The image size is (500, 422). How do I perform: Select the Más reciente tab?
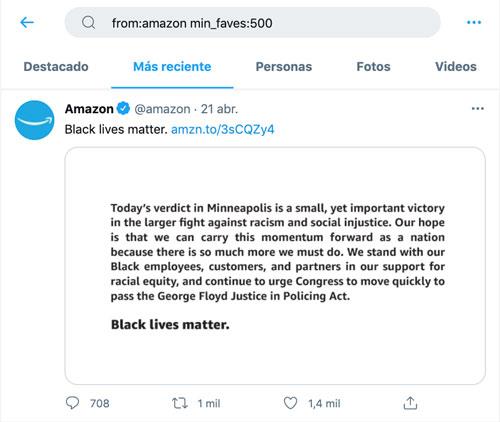point(172,67)
